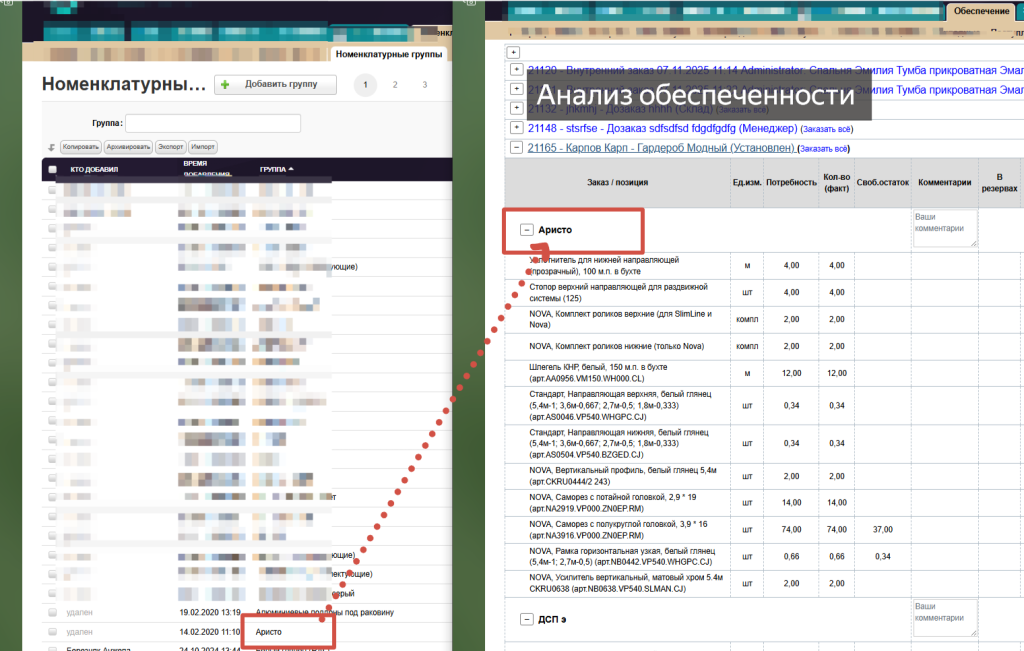Screen dimensions: 1024x651
Task: Check the row dated 19.02.2020 13:19
Action: point(53,613)
